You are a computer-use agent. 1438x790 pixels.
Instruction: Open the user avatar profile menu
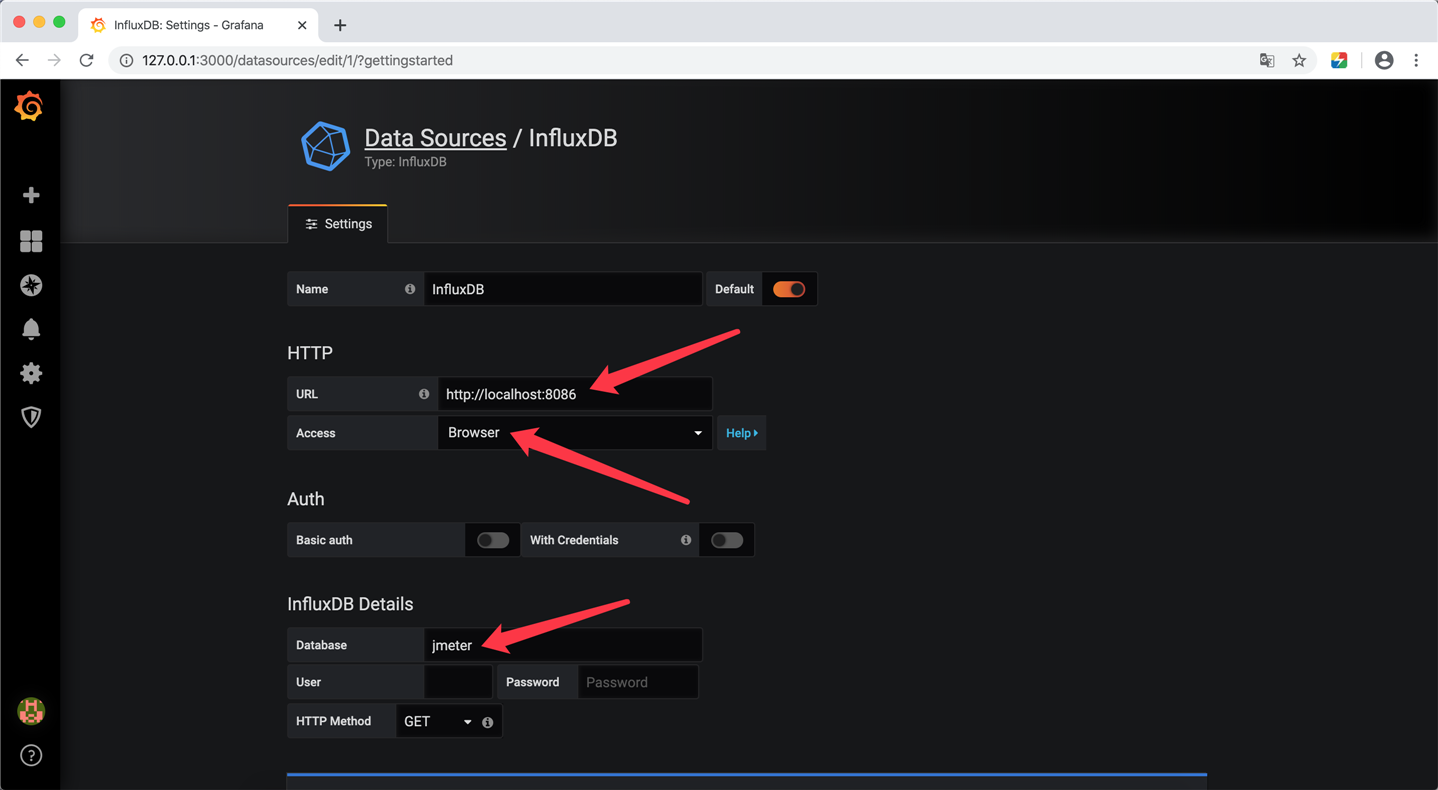(31, 711)
